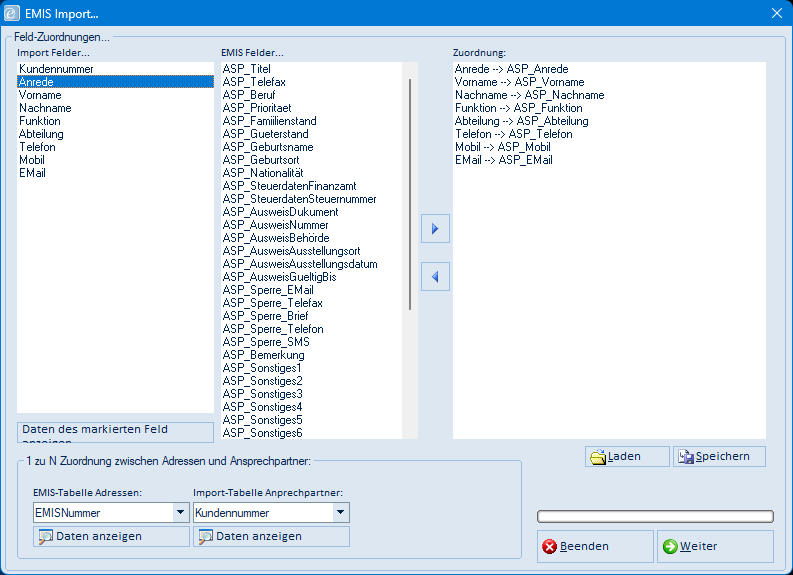Select Vorname in Import Felder list
Image resolution: width=793 pixels, height=575 pixels.
point(115,95)
